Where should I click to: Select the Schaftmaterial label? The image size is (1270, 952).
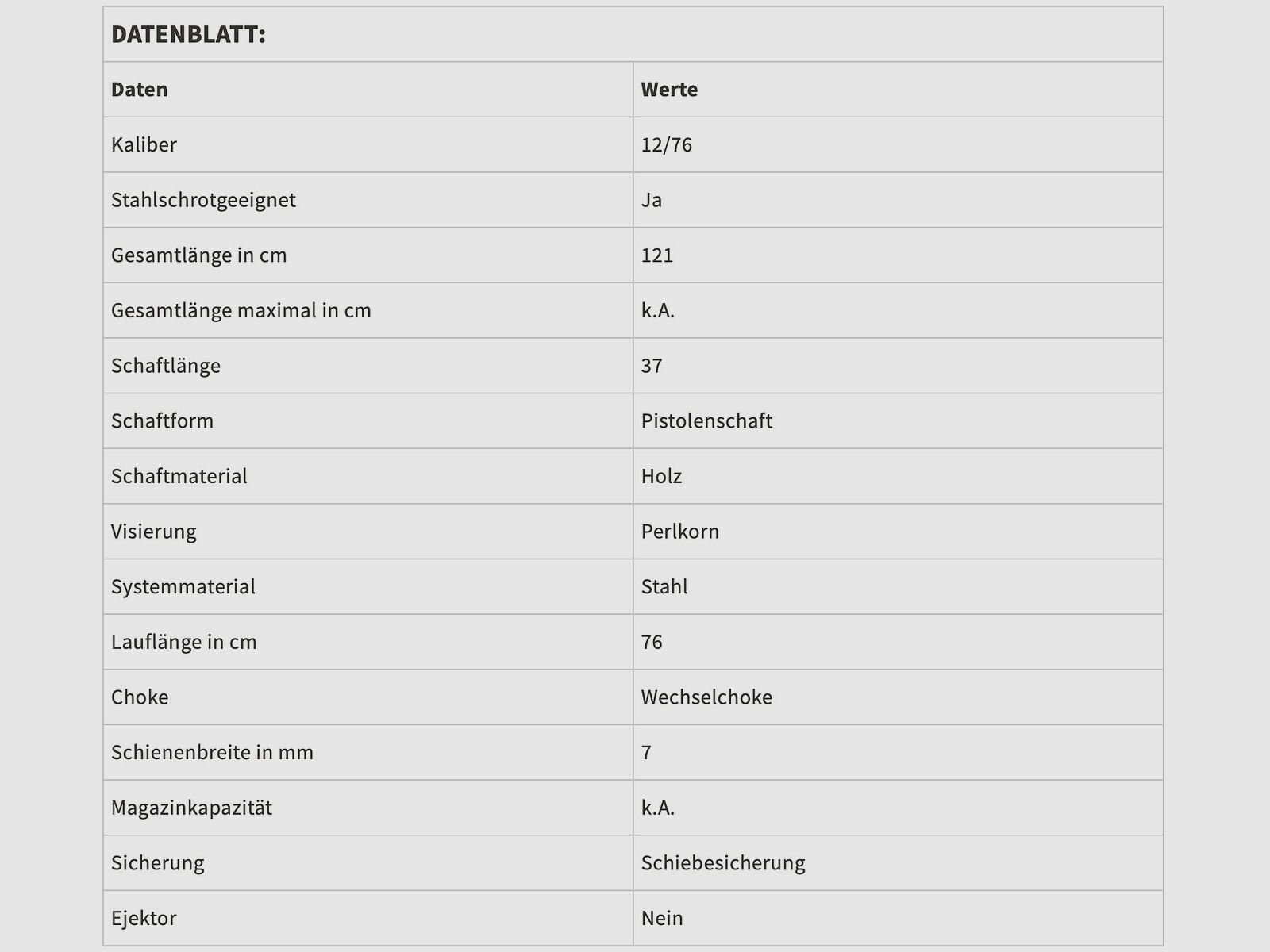tap(179, 476)
